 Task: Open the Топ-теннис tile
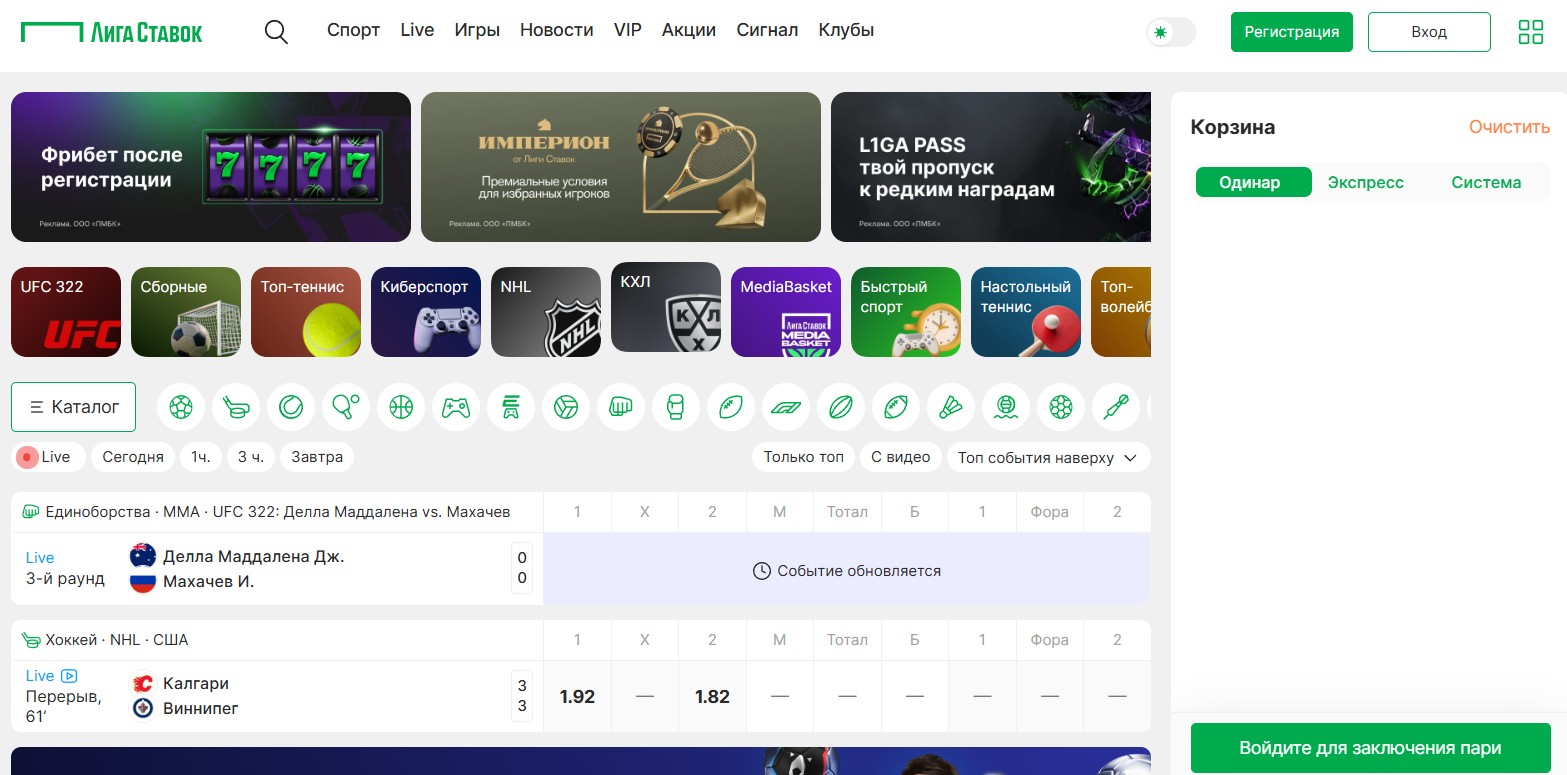306,312
